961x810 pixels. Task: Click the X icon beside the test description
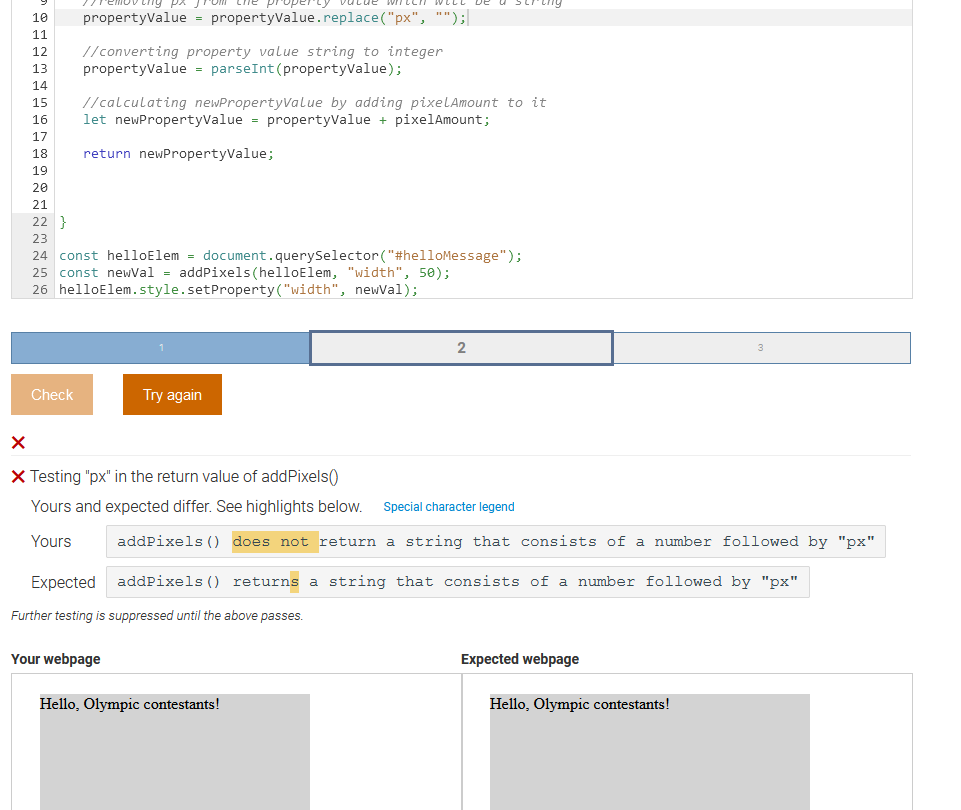pos(16,476)
